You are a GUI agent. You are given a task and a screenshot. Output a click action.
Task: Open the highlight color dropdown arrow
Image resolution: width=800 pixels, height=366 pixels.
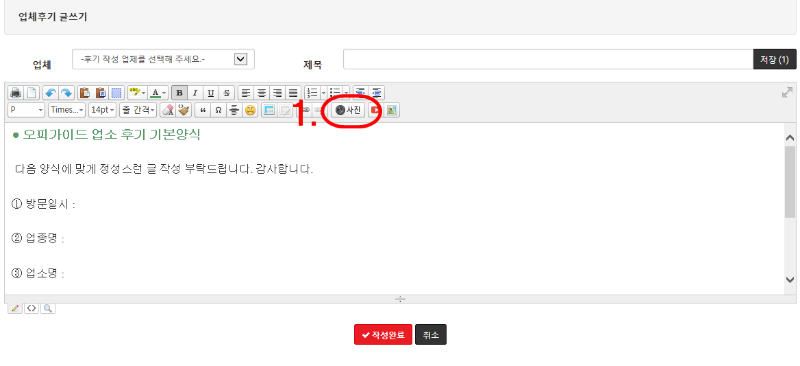tap(144, 93)
